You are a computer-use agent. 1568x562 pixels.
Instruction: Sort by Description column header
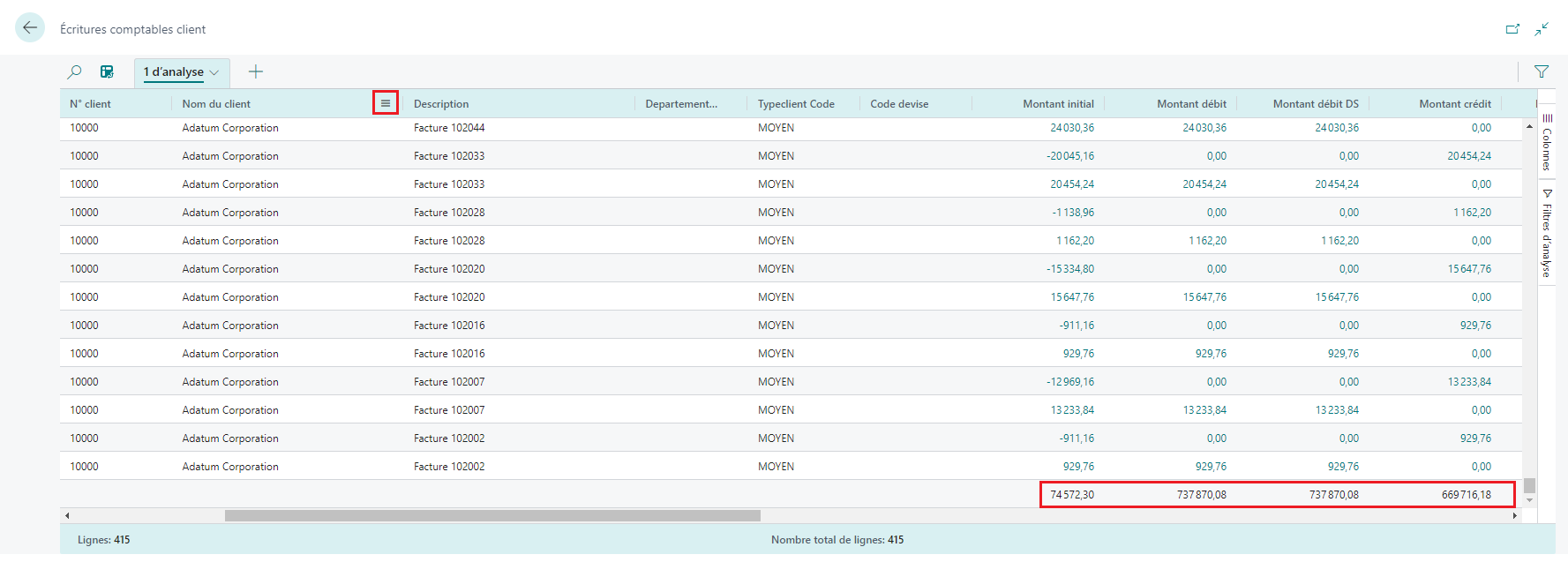441,103
